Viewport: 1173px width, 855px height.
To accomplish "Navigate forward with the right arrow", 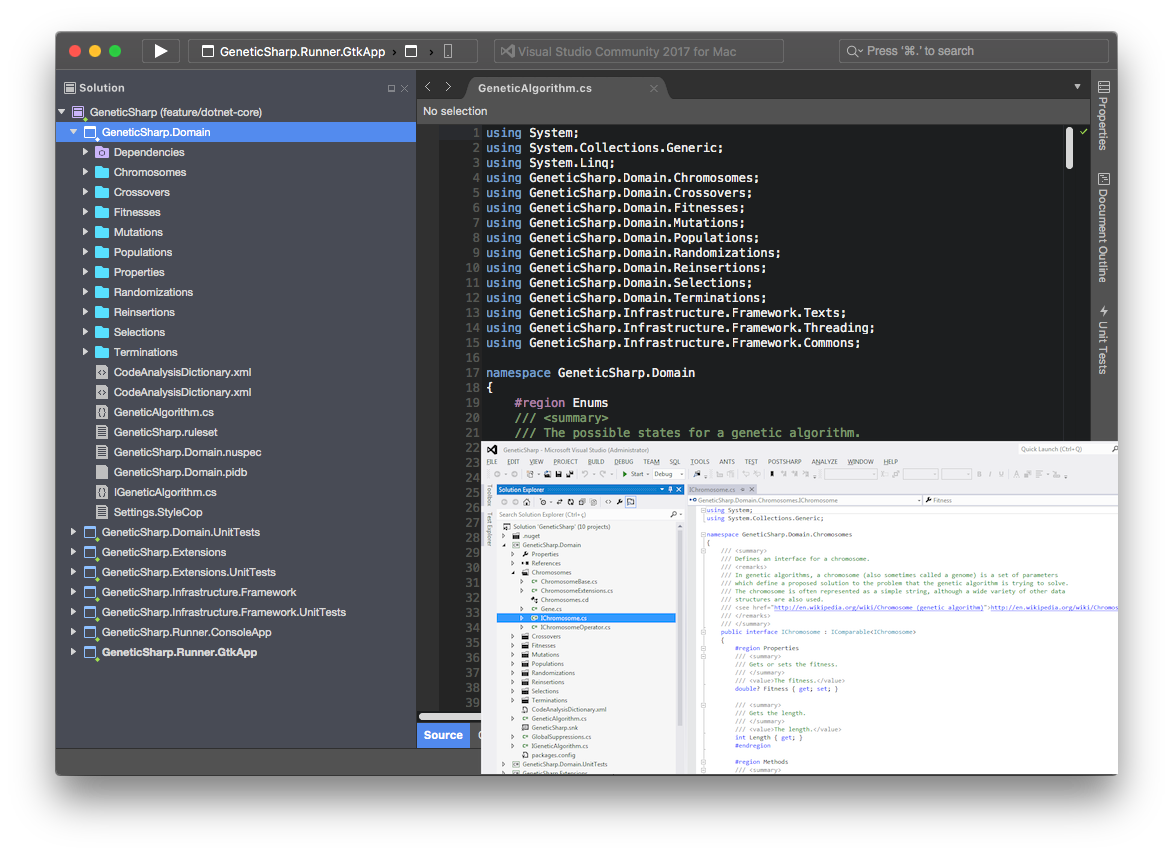I will tap(448, 87).
